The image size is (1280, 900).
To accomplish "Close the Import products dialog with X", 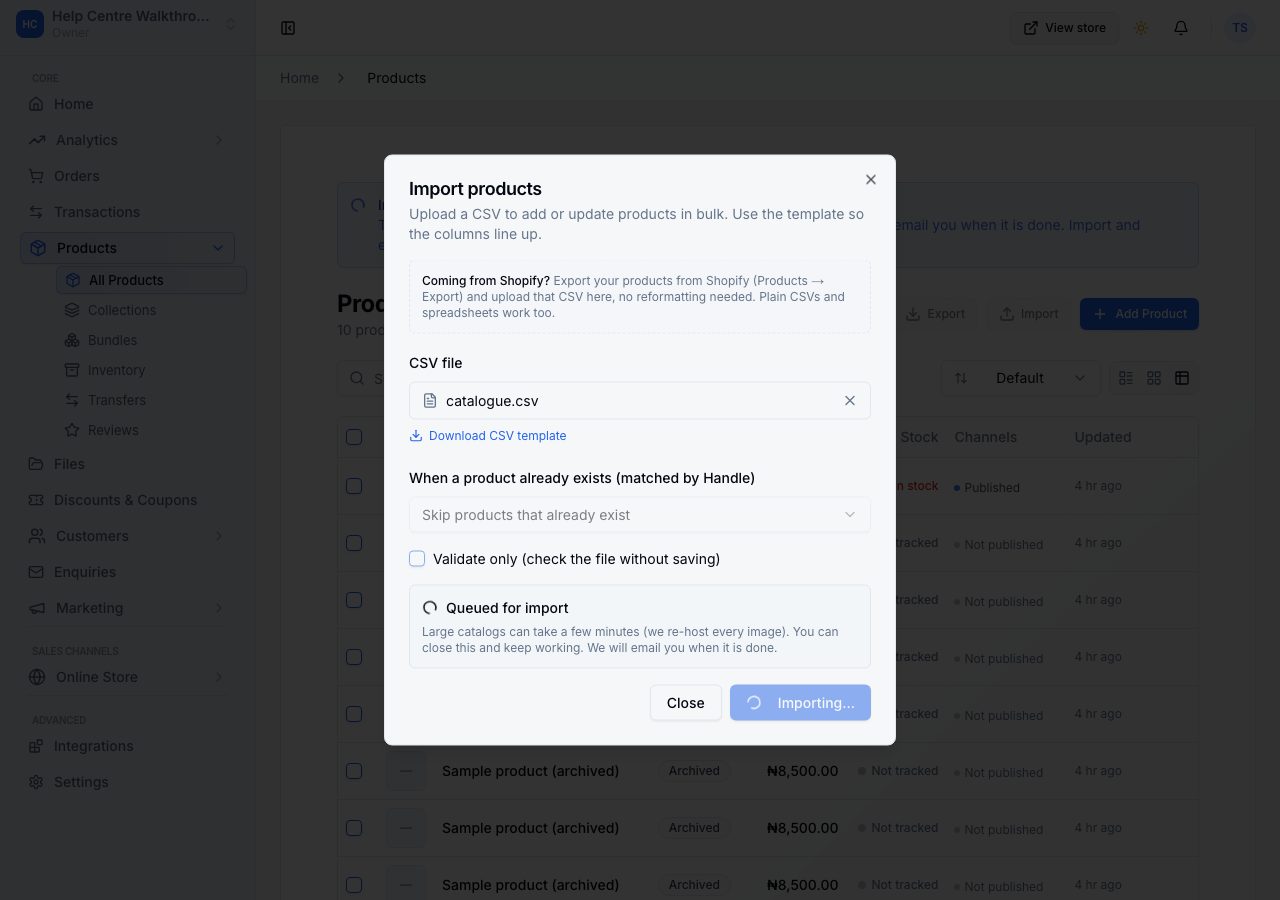I will [871, 180].
